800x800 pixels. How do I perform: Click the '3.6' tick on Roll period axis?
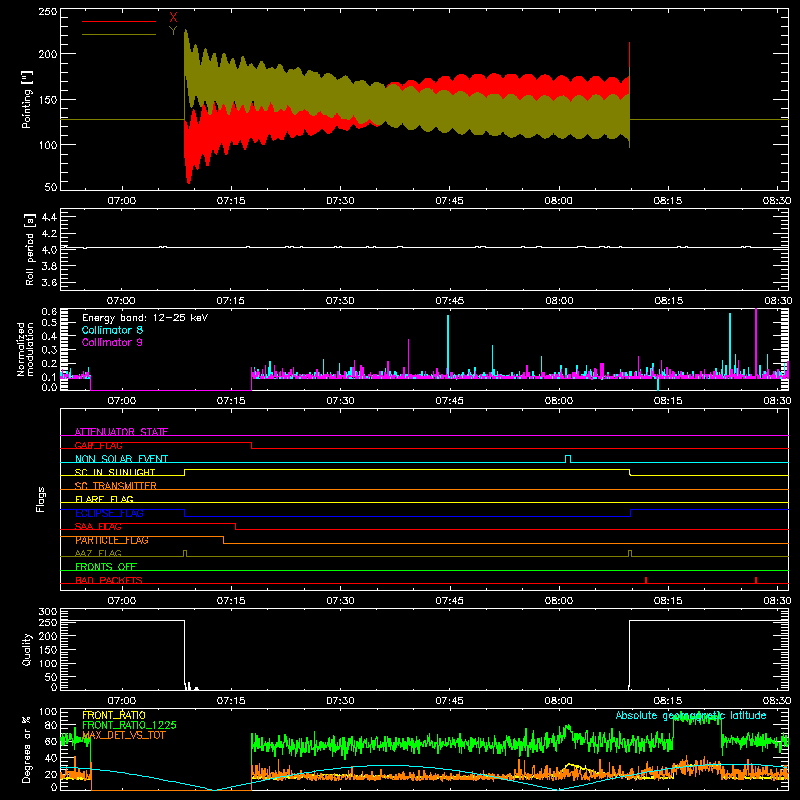49,282
